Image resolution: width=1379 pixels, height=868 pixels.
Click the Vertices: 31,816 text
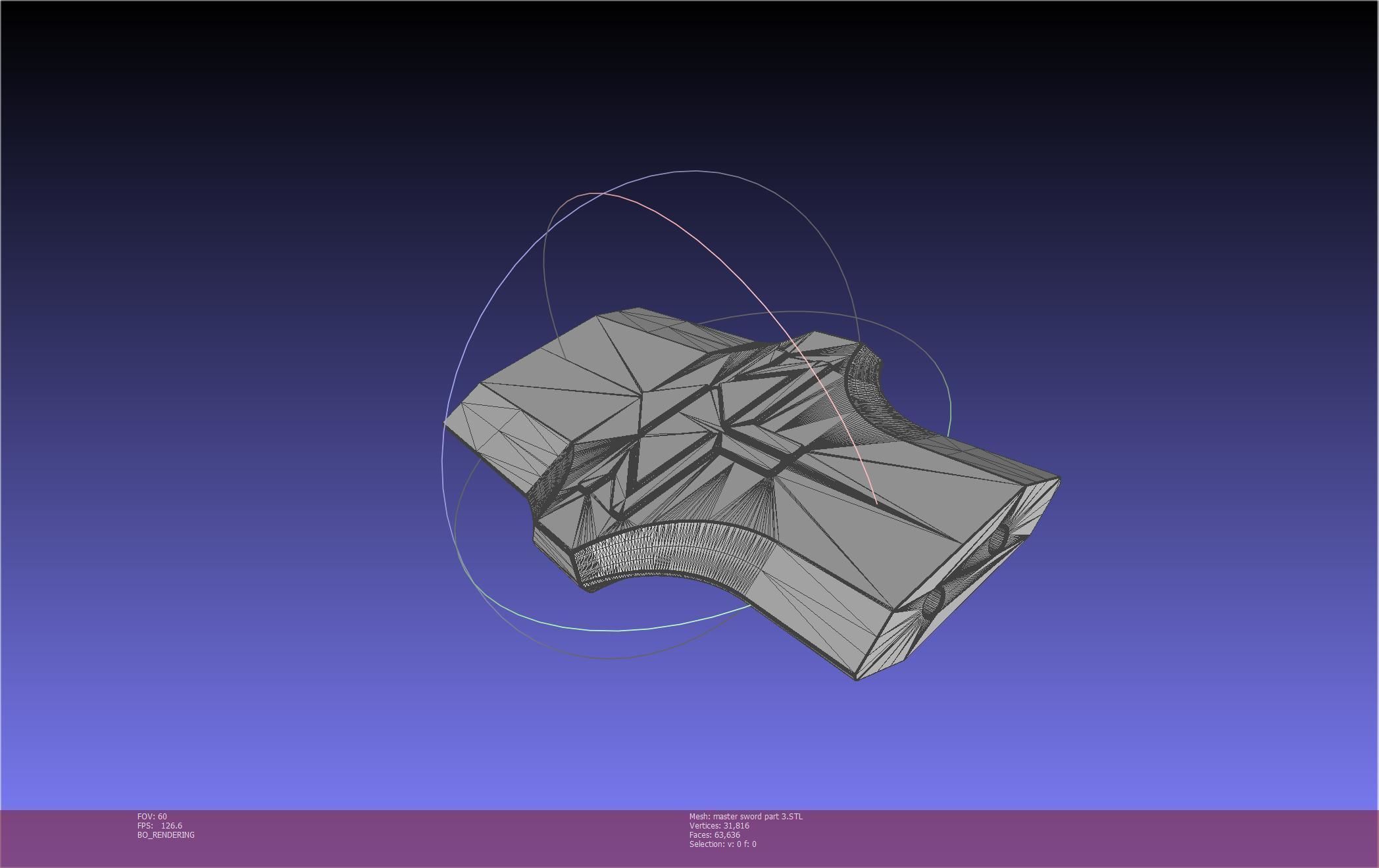pyautogui.click(x=719, y=825)
